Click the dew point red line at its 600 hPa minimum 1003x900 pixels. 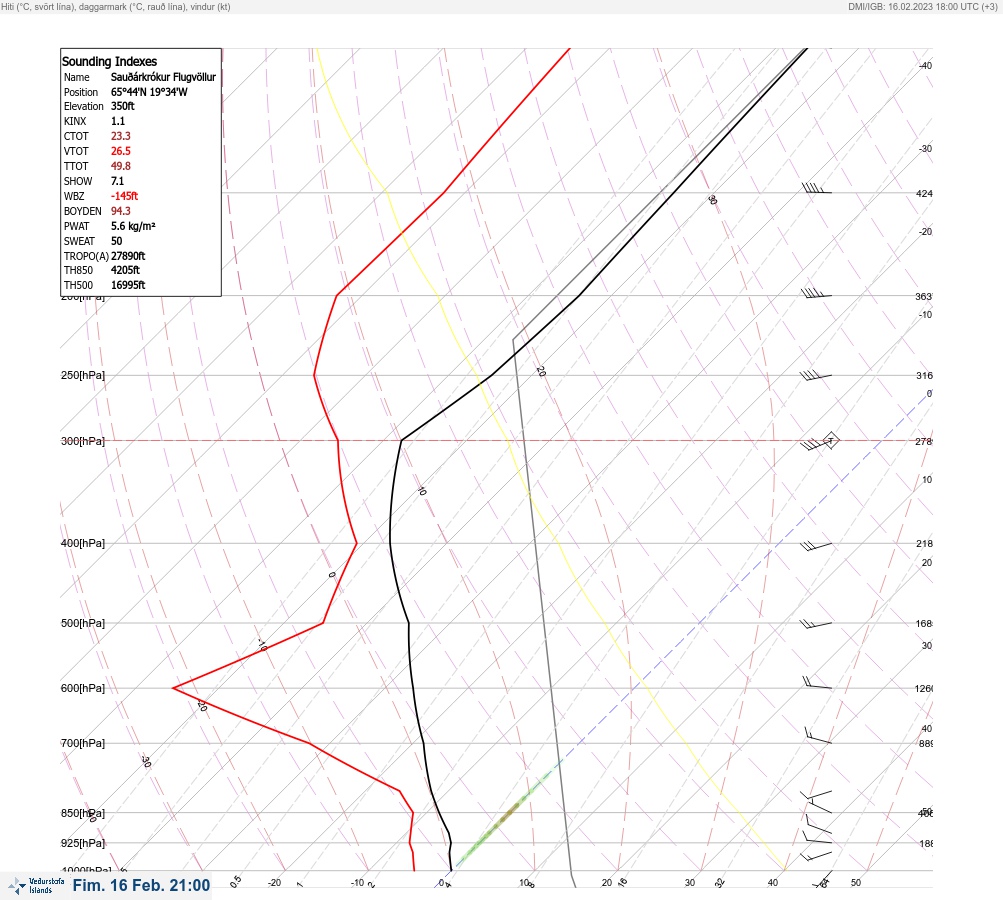click(174, 688)
